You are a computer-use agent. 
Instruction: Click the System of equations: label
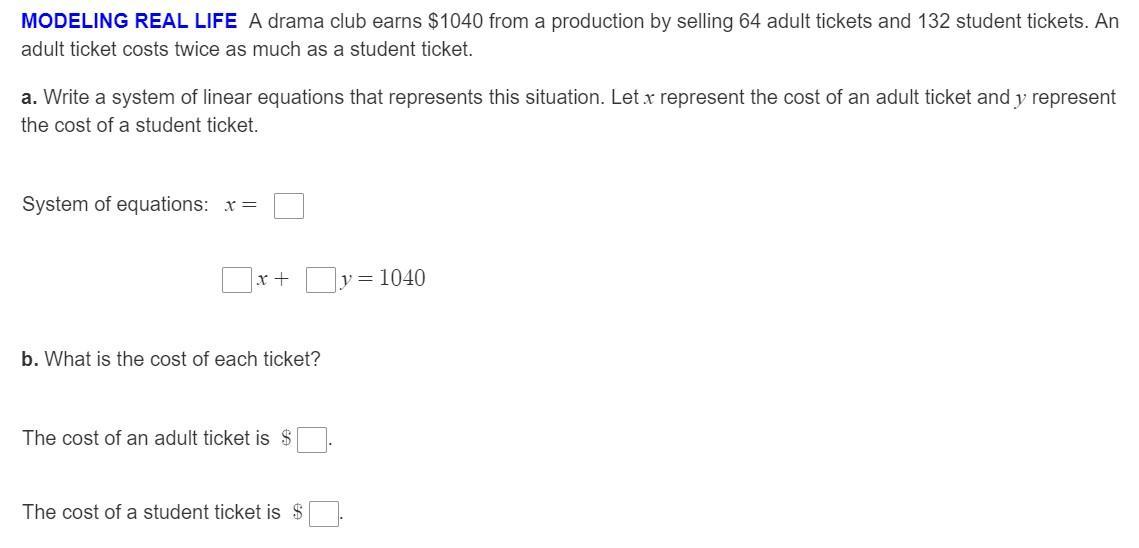pyautogui.click(x=115, y=205)
